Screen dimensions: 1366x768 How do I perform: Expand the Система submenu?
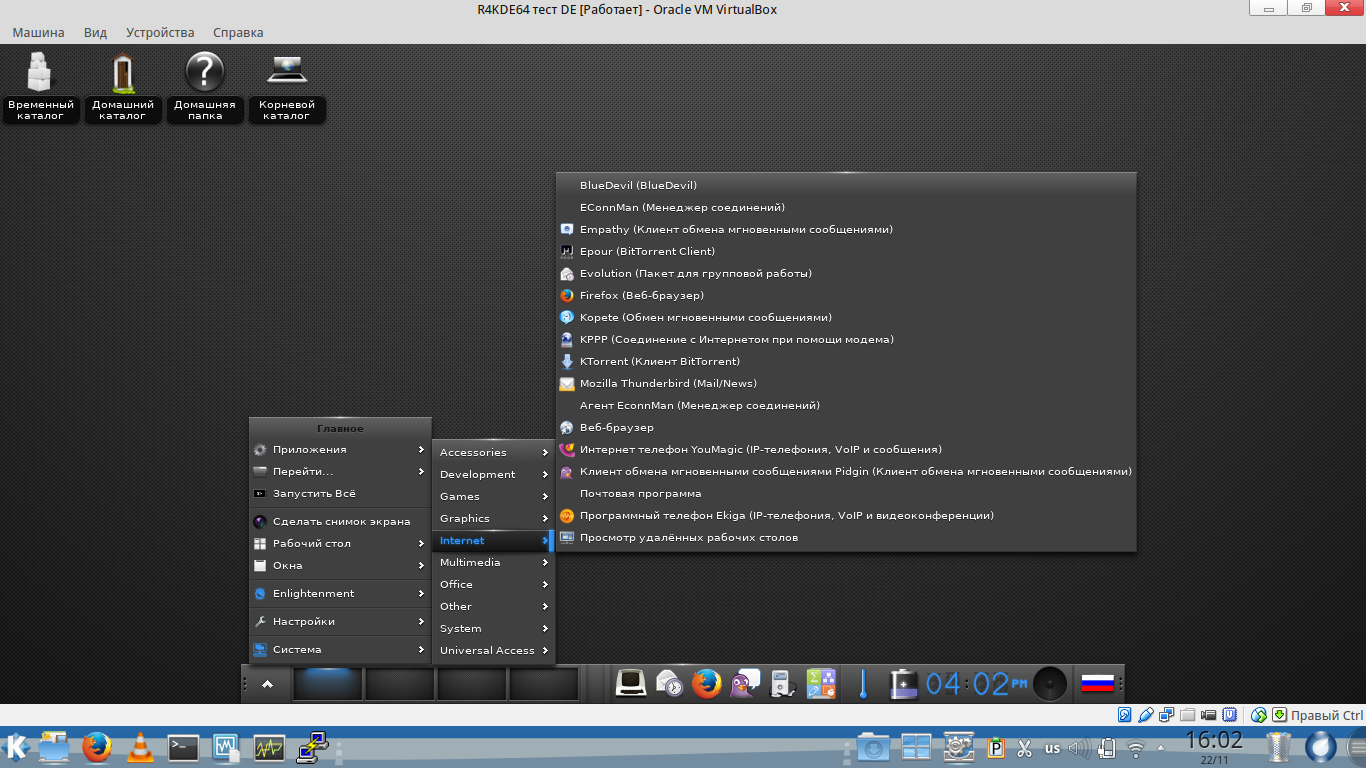pyautogui.click(x=340, y=650)
